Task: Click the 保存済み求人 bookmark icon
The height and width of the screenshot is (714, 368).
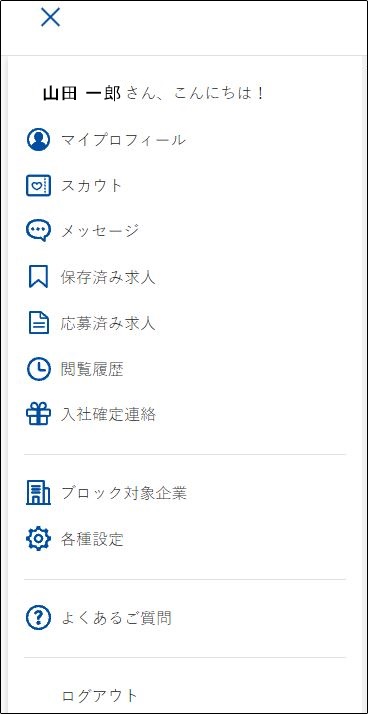Action: (38, 277)
